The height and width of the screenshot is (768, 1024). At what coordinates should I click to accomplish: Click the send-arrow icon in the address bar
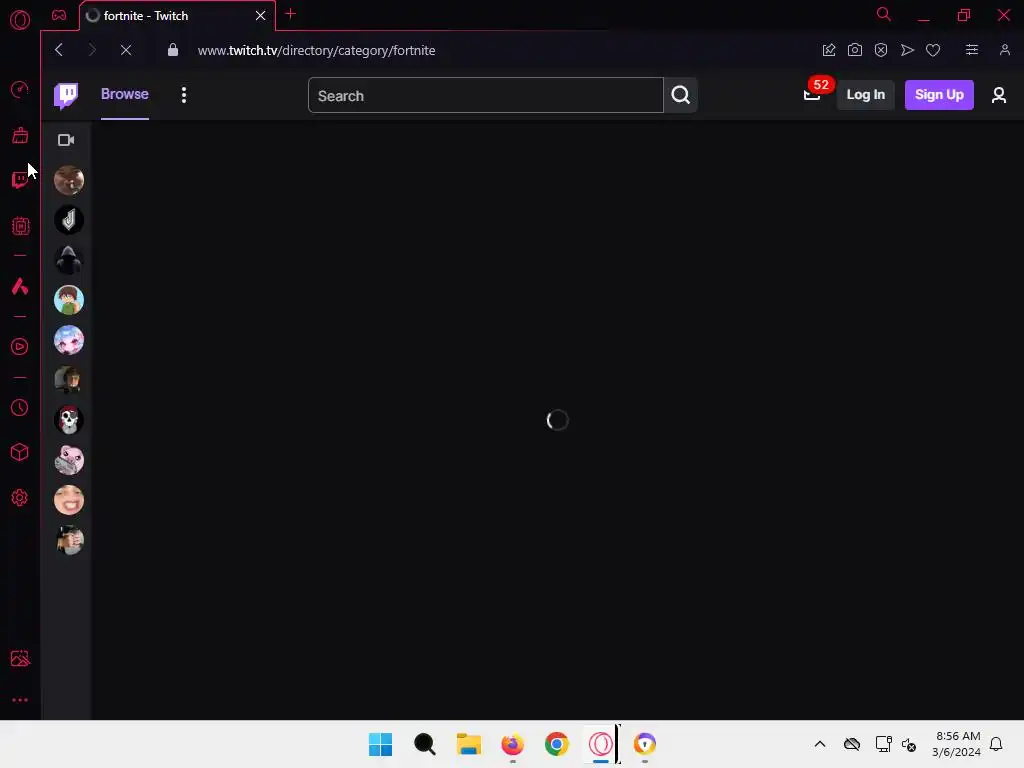907,50
